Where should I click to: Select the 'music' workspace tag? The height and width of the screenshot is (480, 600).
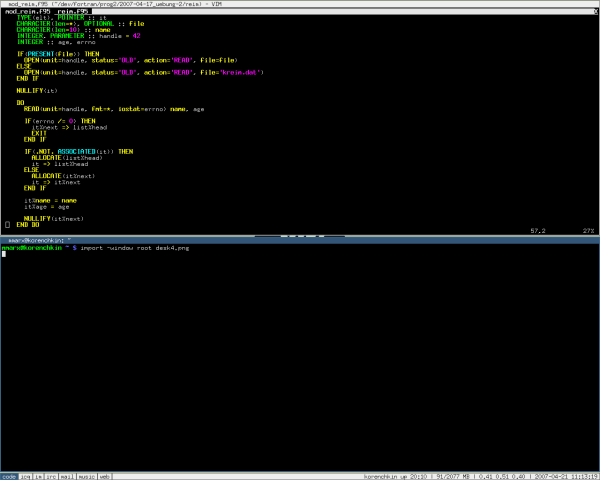86,477
